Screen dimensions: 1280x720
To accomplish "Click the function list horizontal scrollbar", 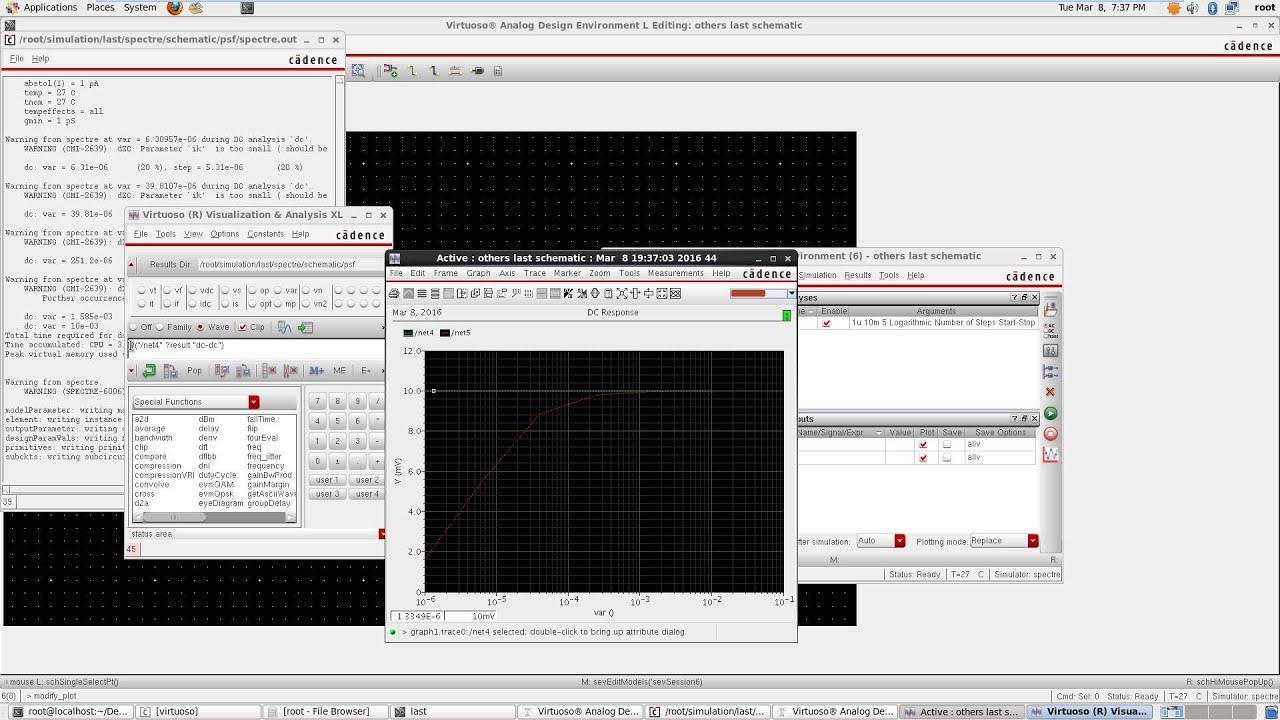I will coord(215,517).
